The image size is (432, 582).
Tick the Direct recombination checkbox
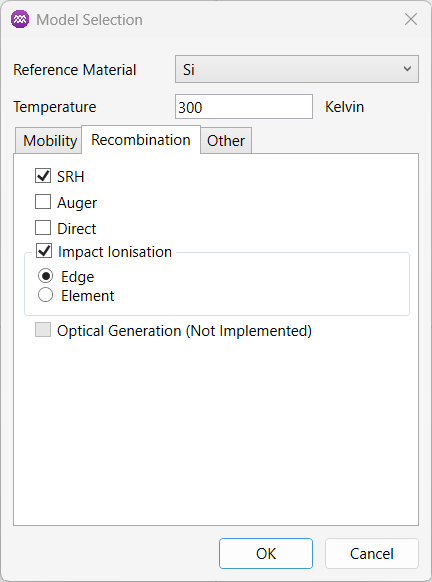point(43,228)
